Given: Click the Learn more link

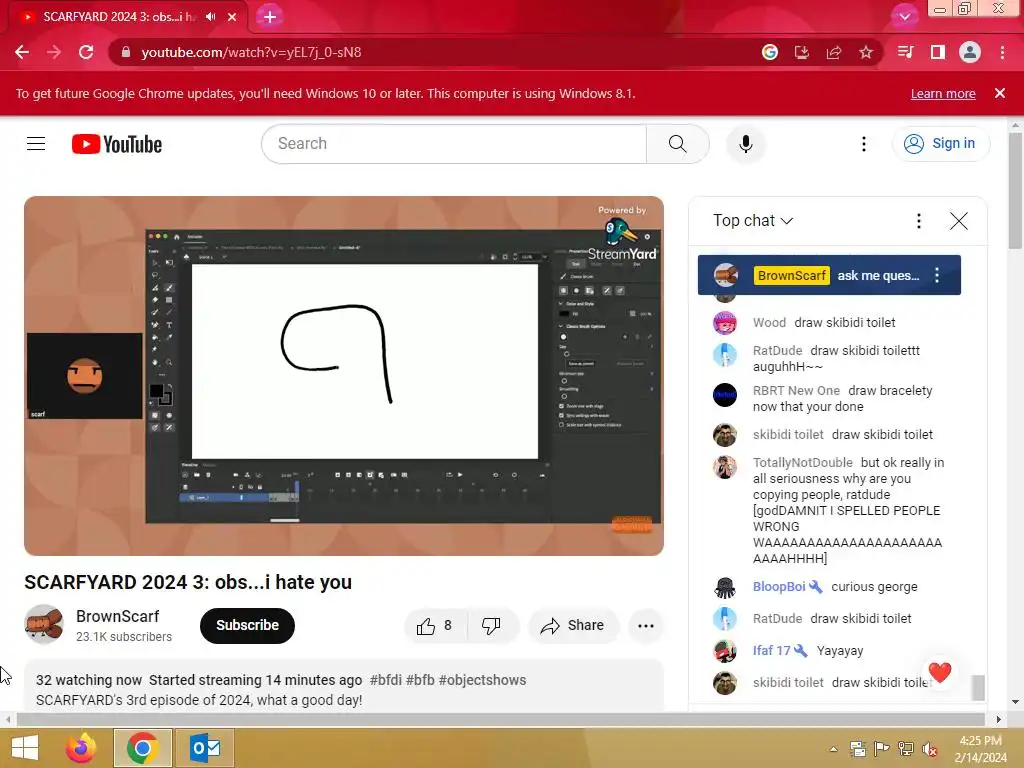Looking at the screenshot, I should click(x=943, y=93).
